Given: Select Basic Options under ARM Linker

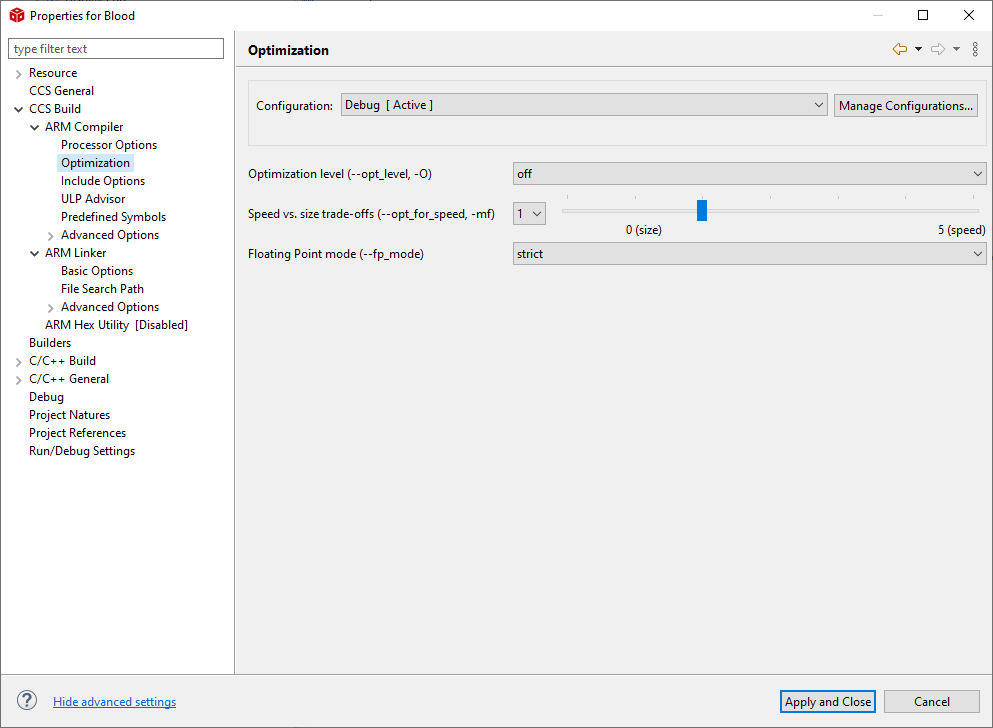Looking at the screenshot, I should coord(97,271).
